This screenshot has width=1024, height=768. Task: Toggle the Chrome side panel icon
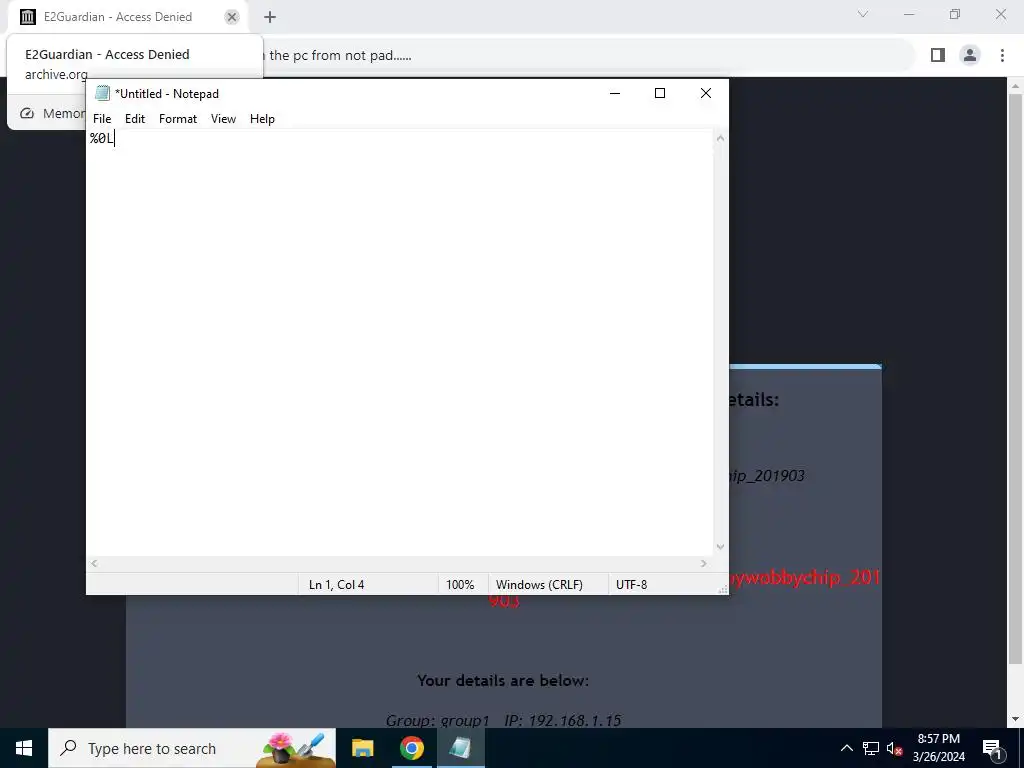coord(938,56)
